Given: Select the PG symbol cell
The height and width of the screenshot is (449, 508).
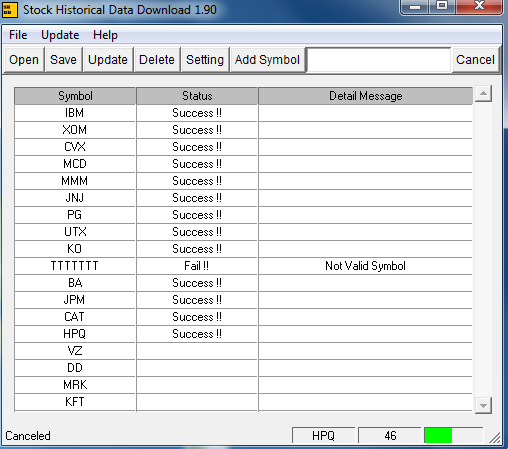Looking at the screenshot, I should 75,215.
